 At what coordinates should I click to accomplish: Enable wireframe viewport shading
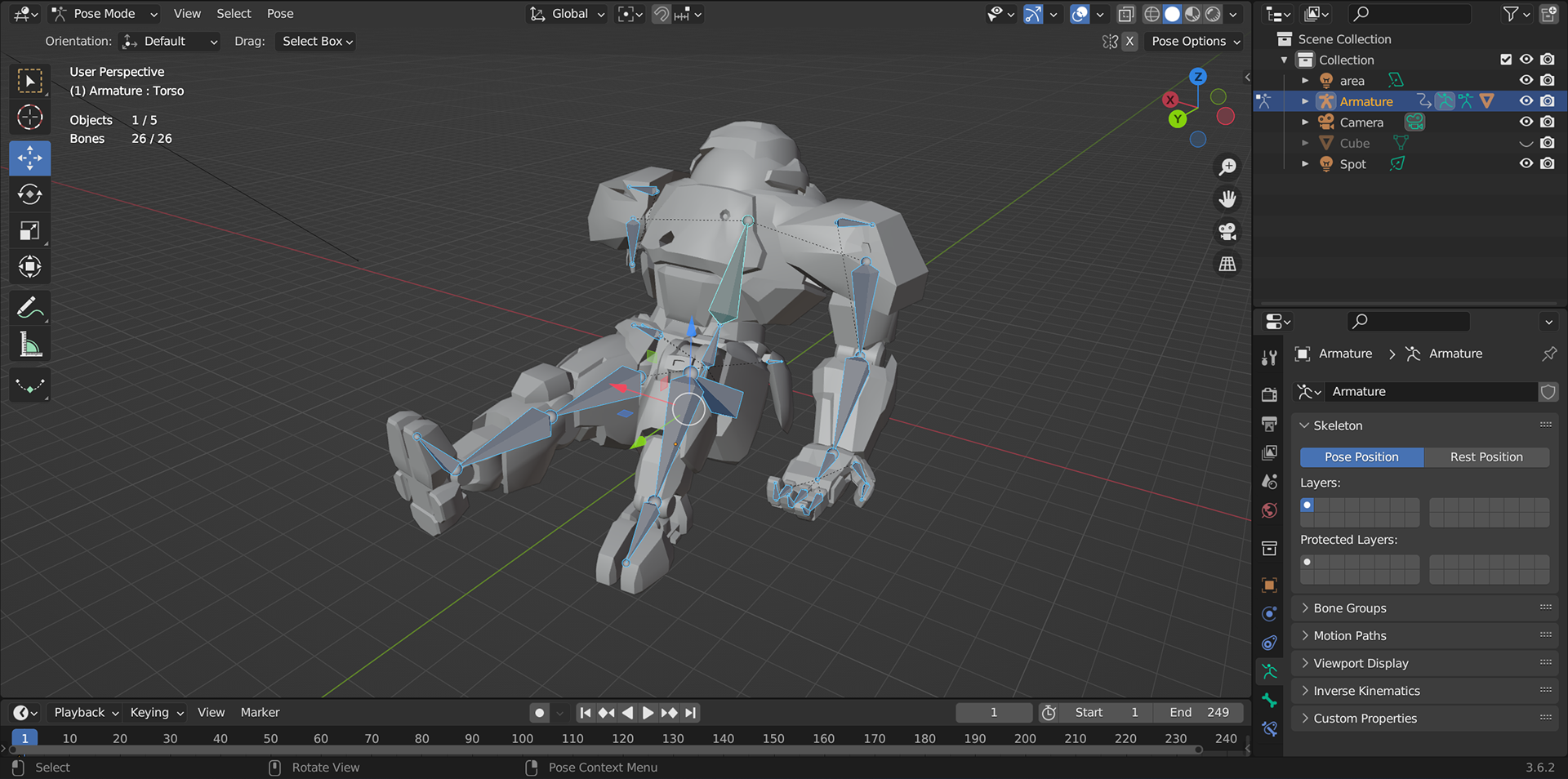[1151, 14]
